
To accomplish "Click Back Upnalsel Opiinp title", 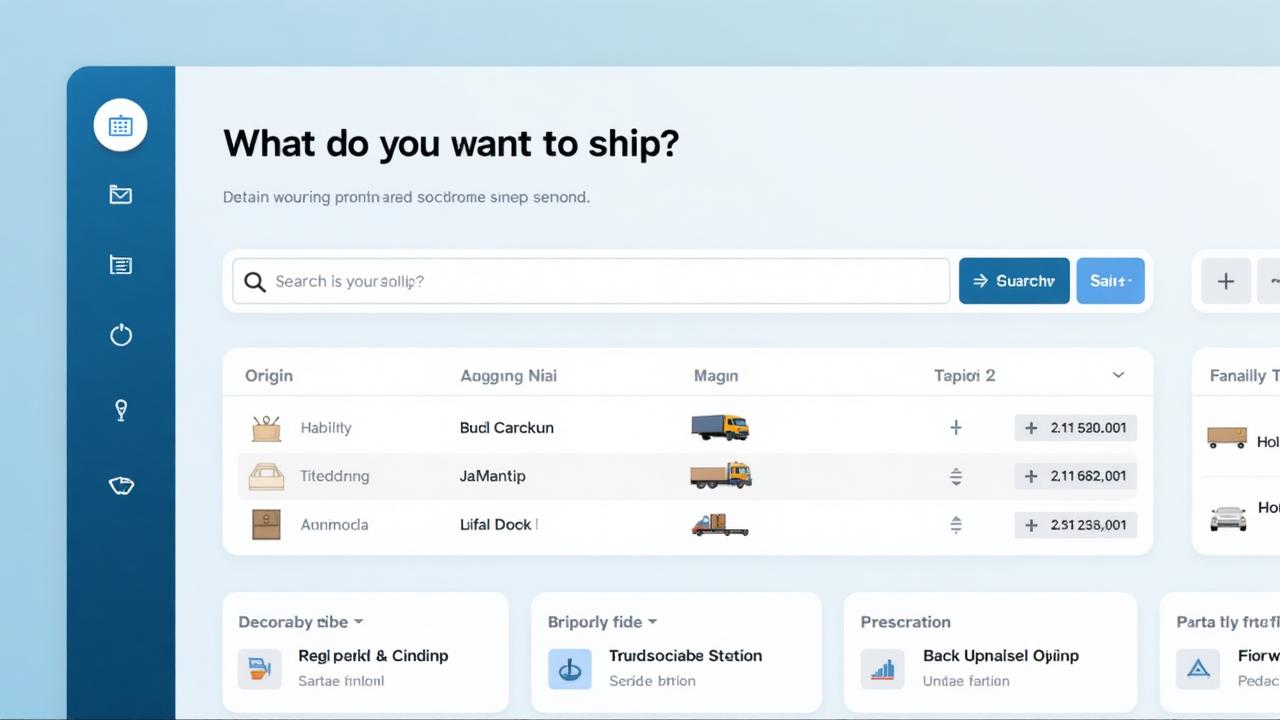I will pos(1001,656).
